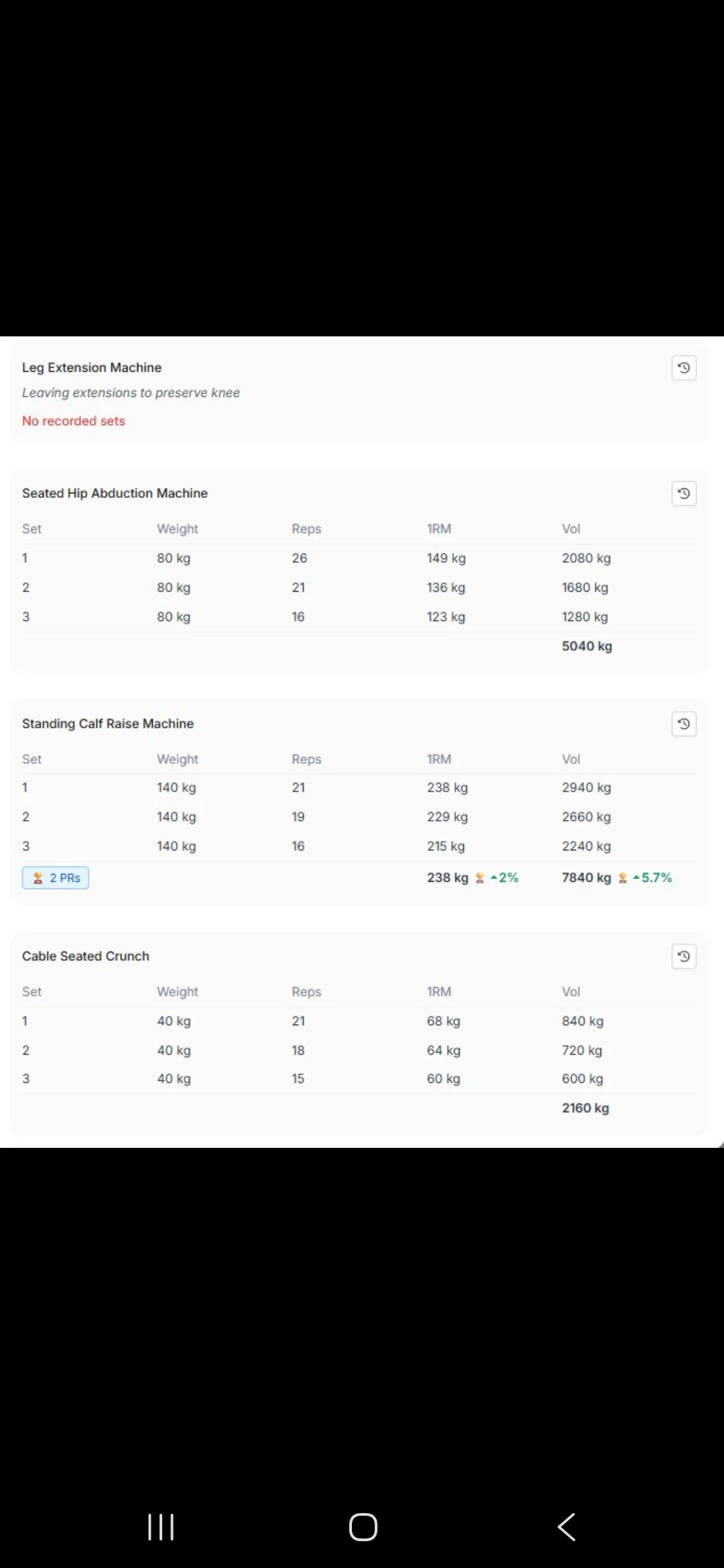Open history for Seated Hip Abduction Machine
This screenshot has height=1568, width=724.
[x=684, y=494]
